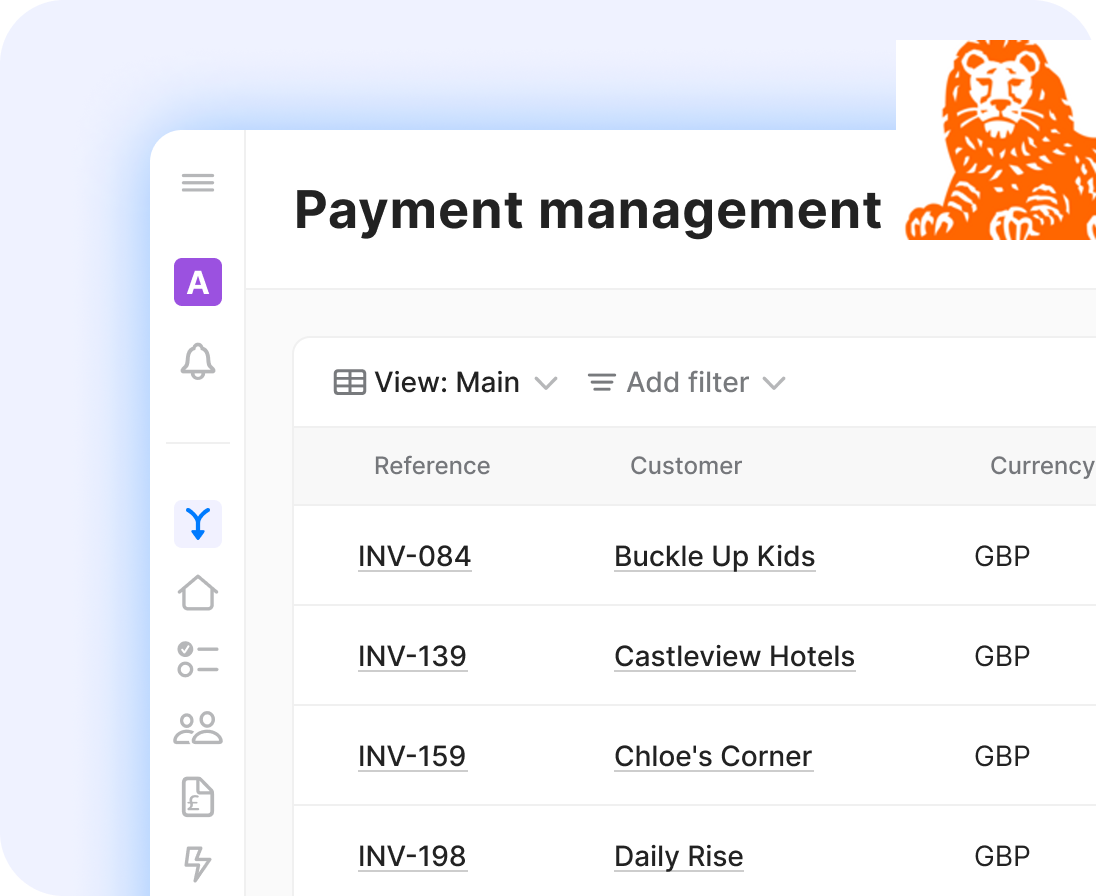Select the blue merge arrow sidebar icon
This screenshot has height=896, width=1096.
click(198, 524)
